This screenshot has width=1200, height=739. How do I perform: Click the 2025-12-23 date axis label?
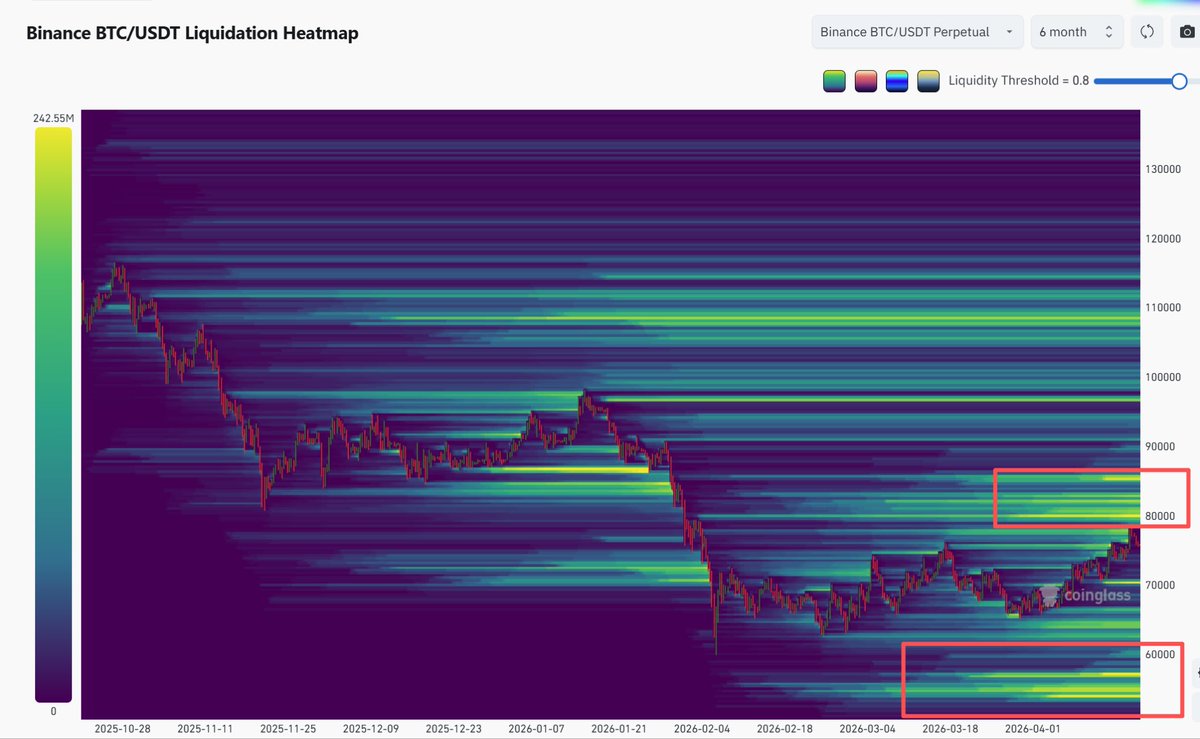(454, 729)
